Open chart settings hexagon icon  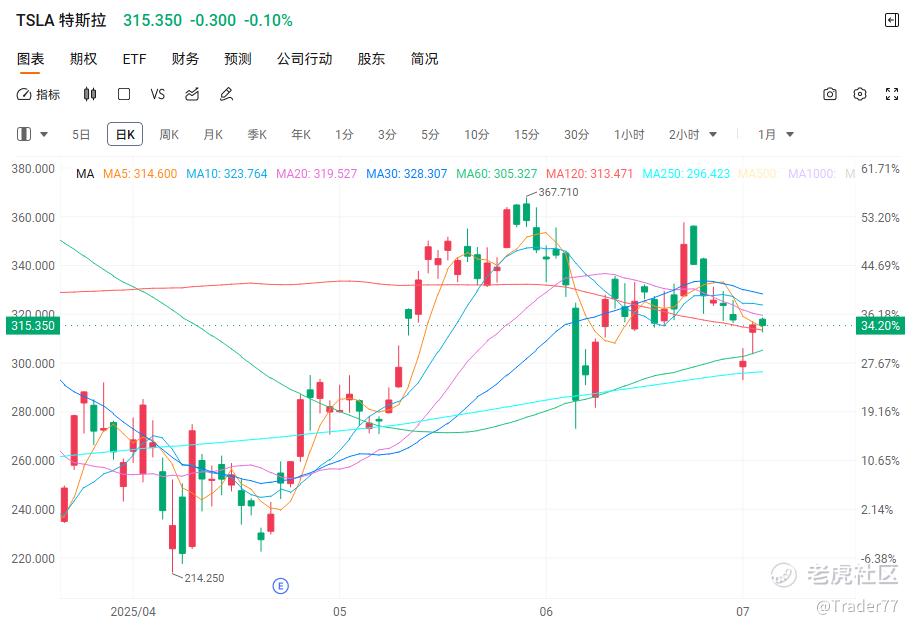tap(860, 94)
